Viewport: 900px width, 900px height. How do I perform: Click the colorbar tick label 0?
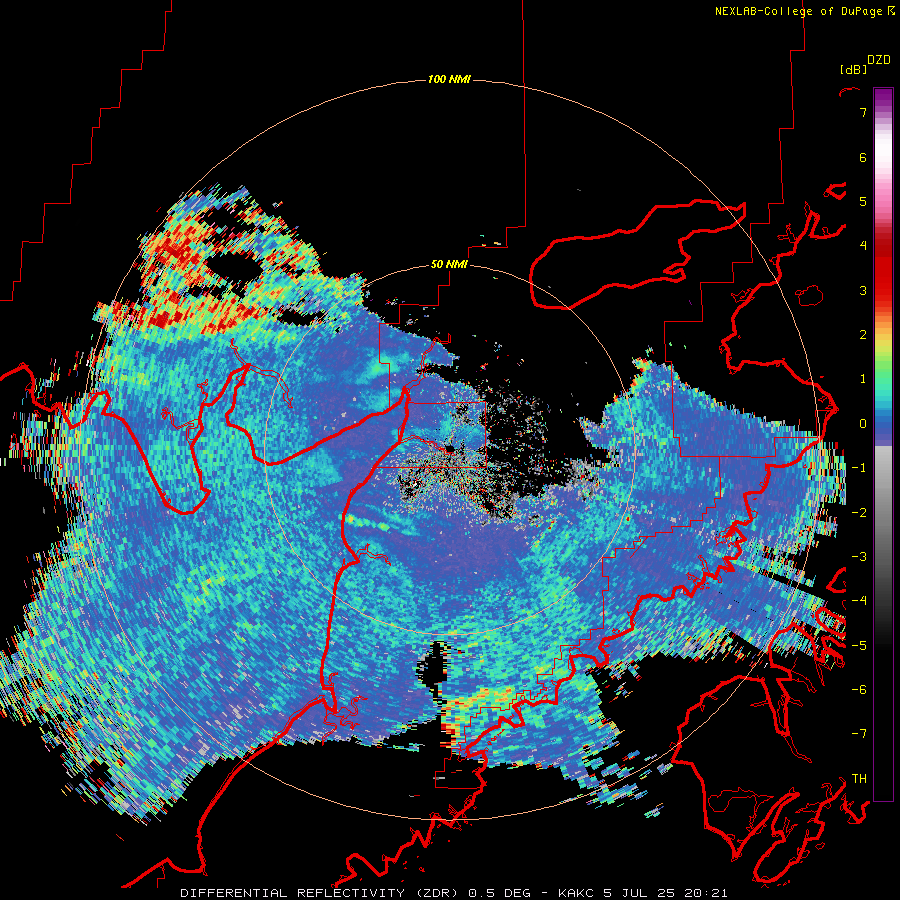(x=863, y=424)
